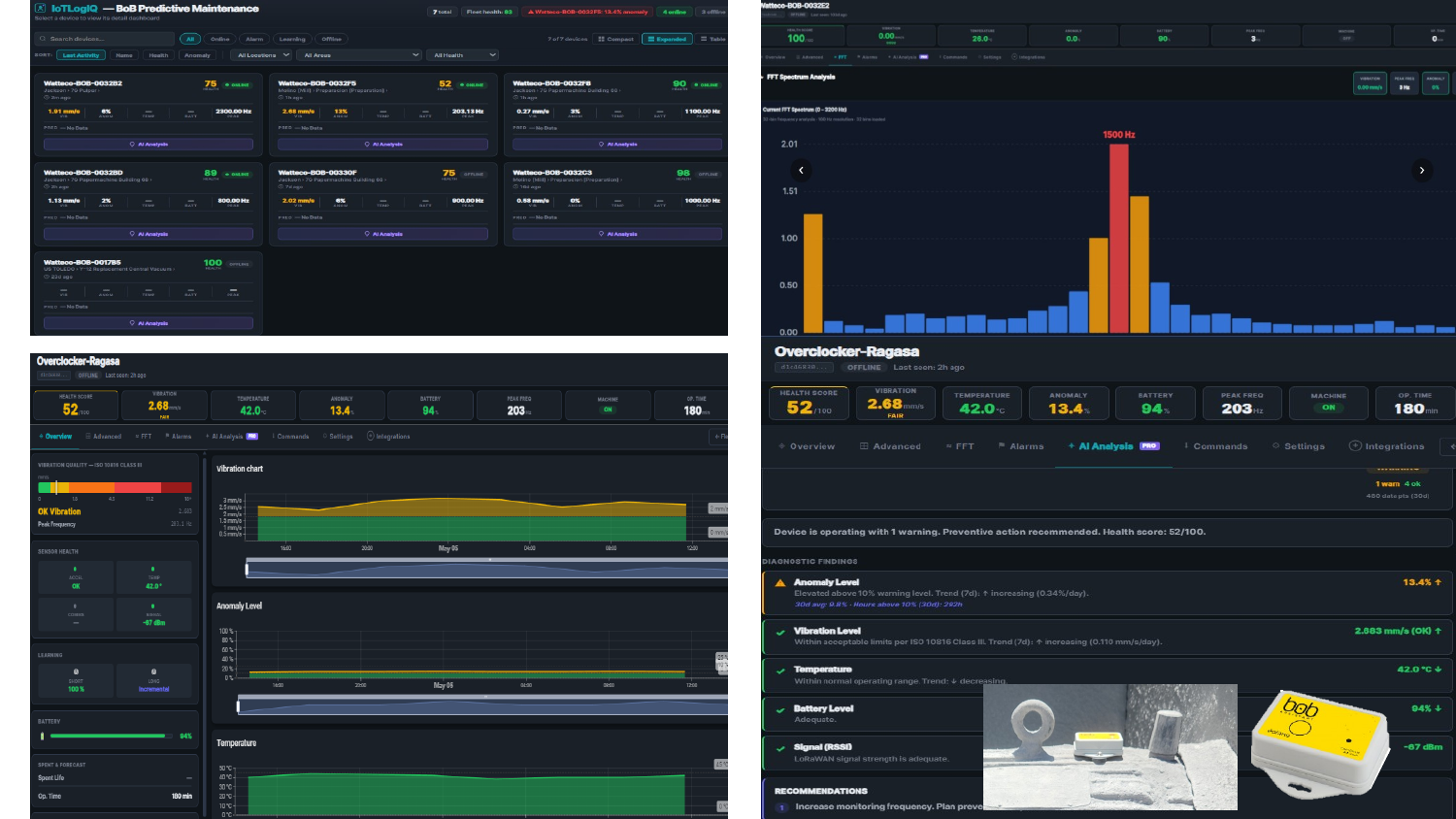Open Integrations tab in the AI Analysis view
This screenshot has width=1456, height=819.
click(1387, 446)
